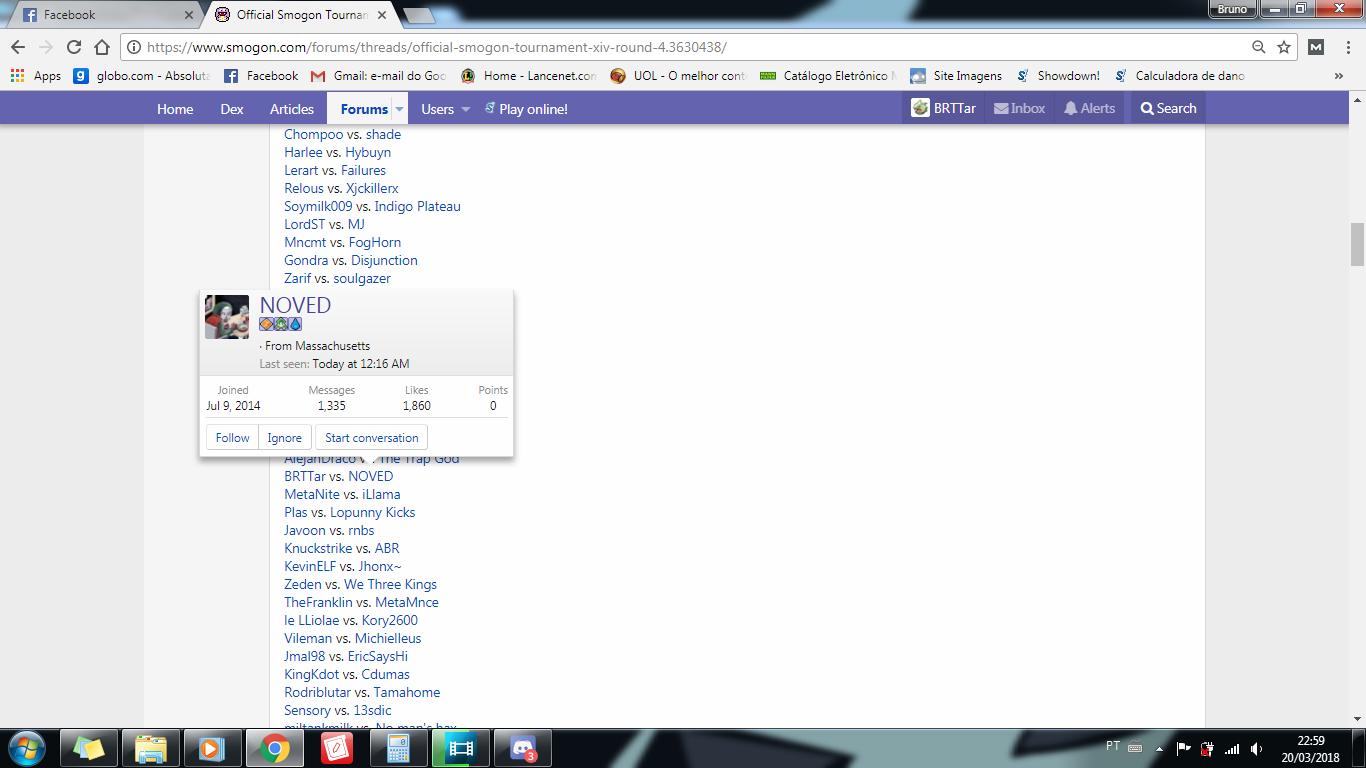Click NOVED's avatar in the profile card

tap(227, 317)
